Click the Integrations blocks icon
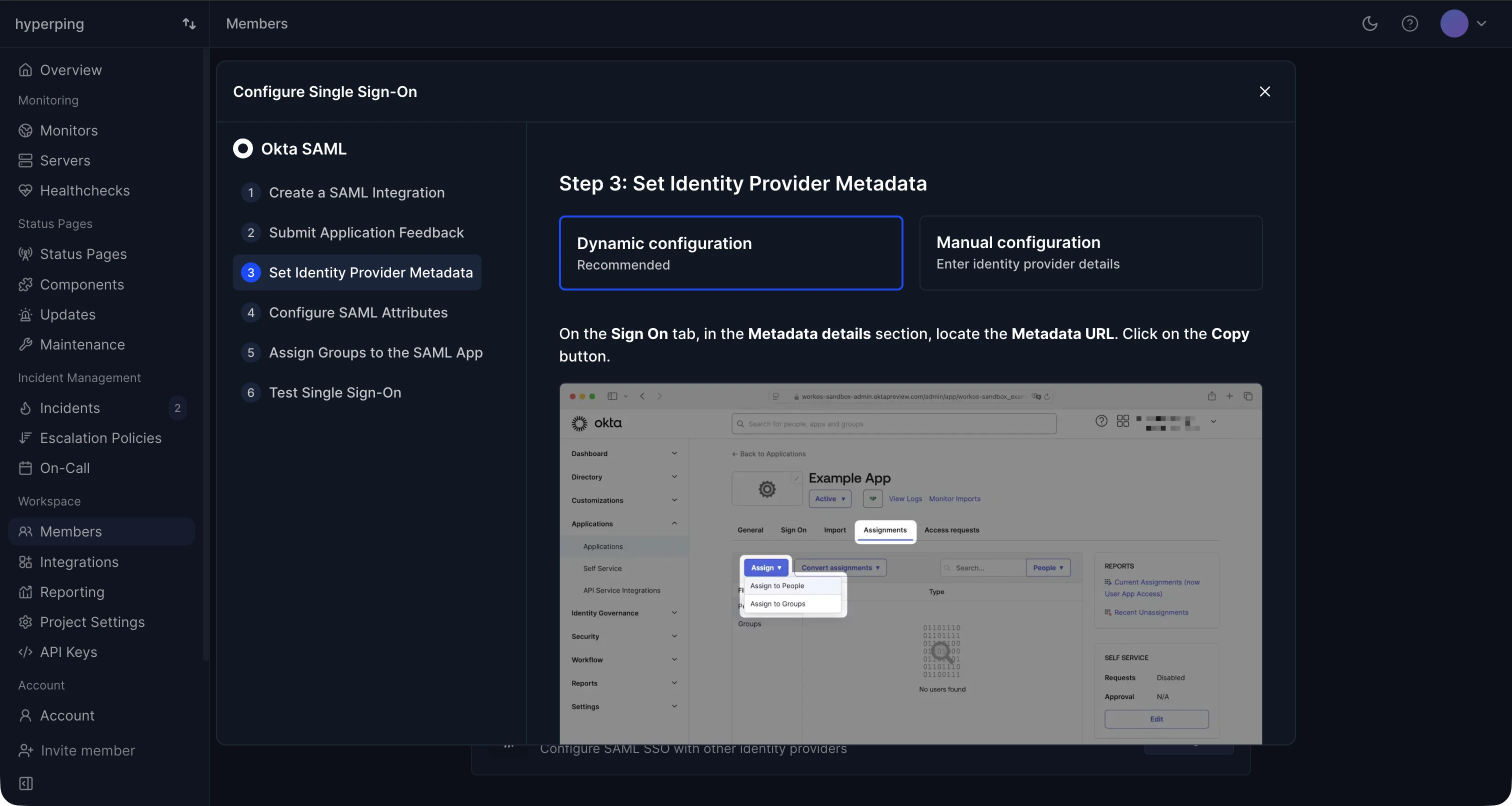Image resolution: width=1512 pixels, height=806 pixels. click(25, 562)
